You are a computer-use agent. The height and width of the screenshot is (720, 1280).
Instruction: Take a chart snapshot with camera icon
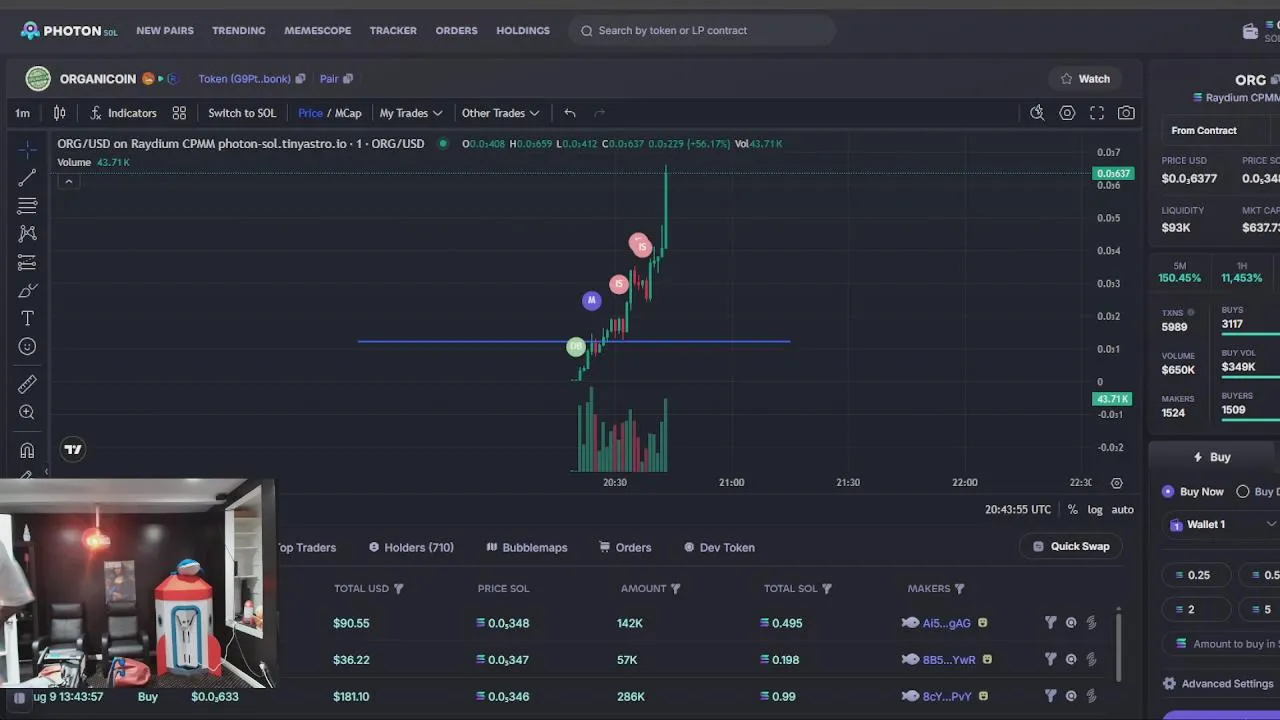click(x=1126, y=113)
